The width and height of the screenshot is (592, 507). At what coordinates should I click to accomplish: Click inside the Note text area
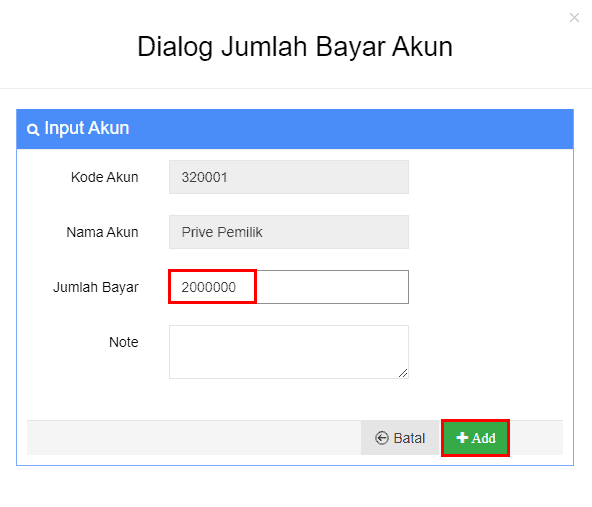pos(289,352)
